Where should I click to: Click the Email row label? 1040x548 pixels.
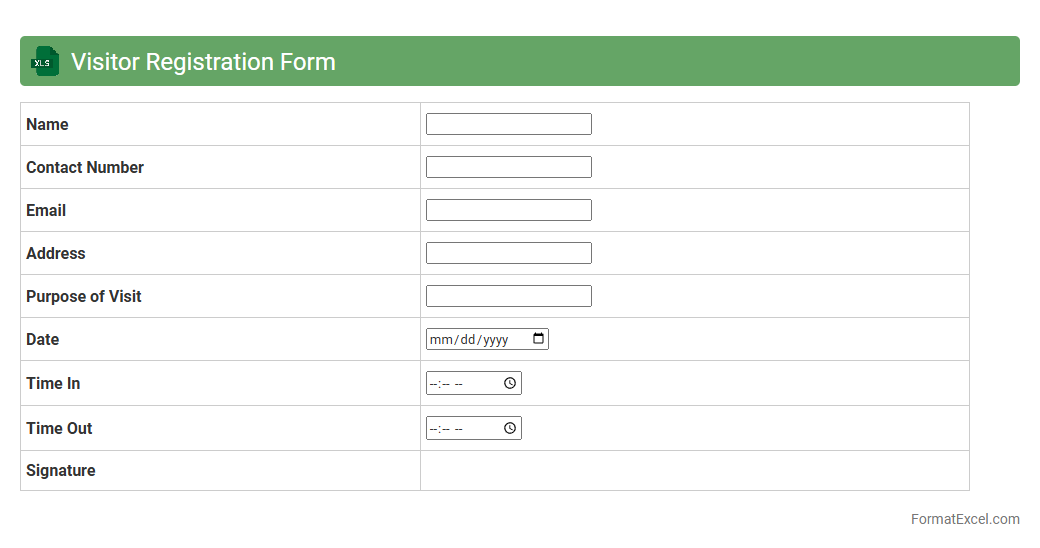click(46, 210)
